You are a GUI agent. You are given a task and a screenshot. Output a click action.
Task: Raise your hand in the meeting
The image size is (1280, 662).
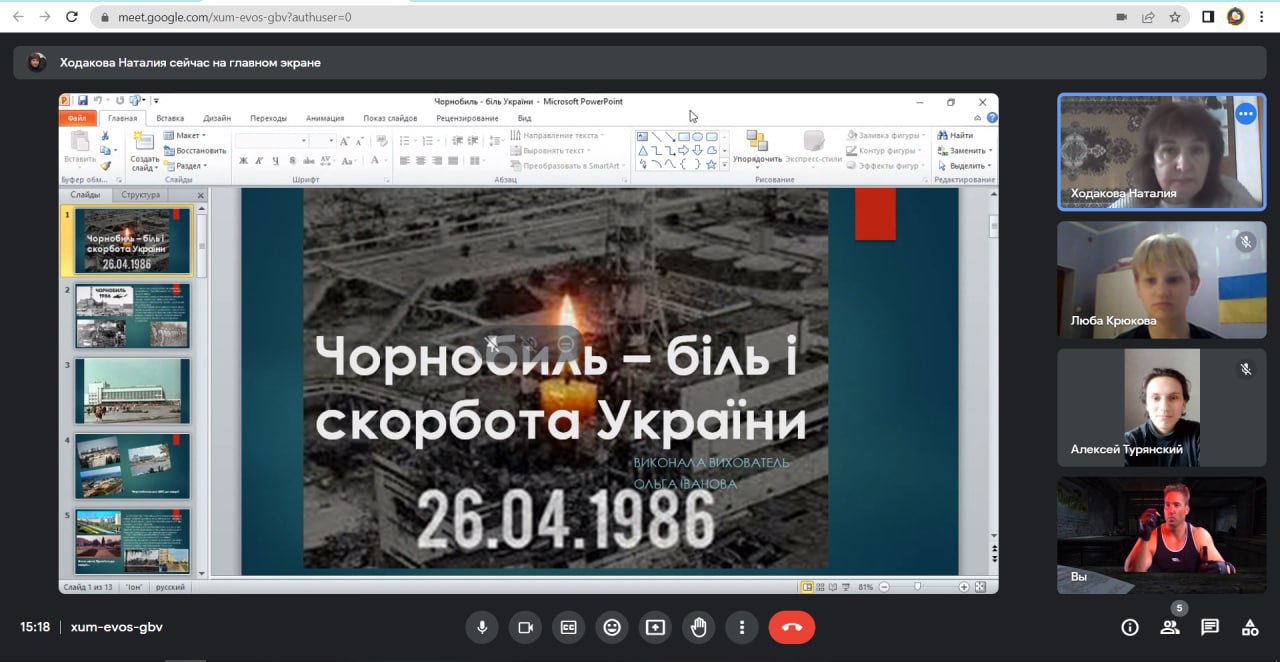[x=698, y=627]
